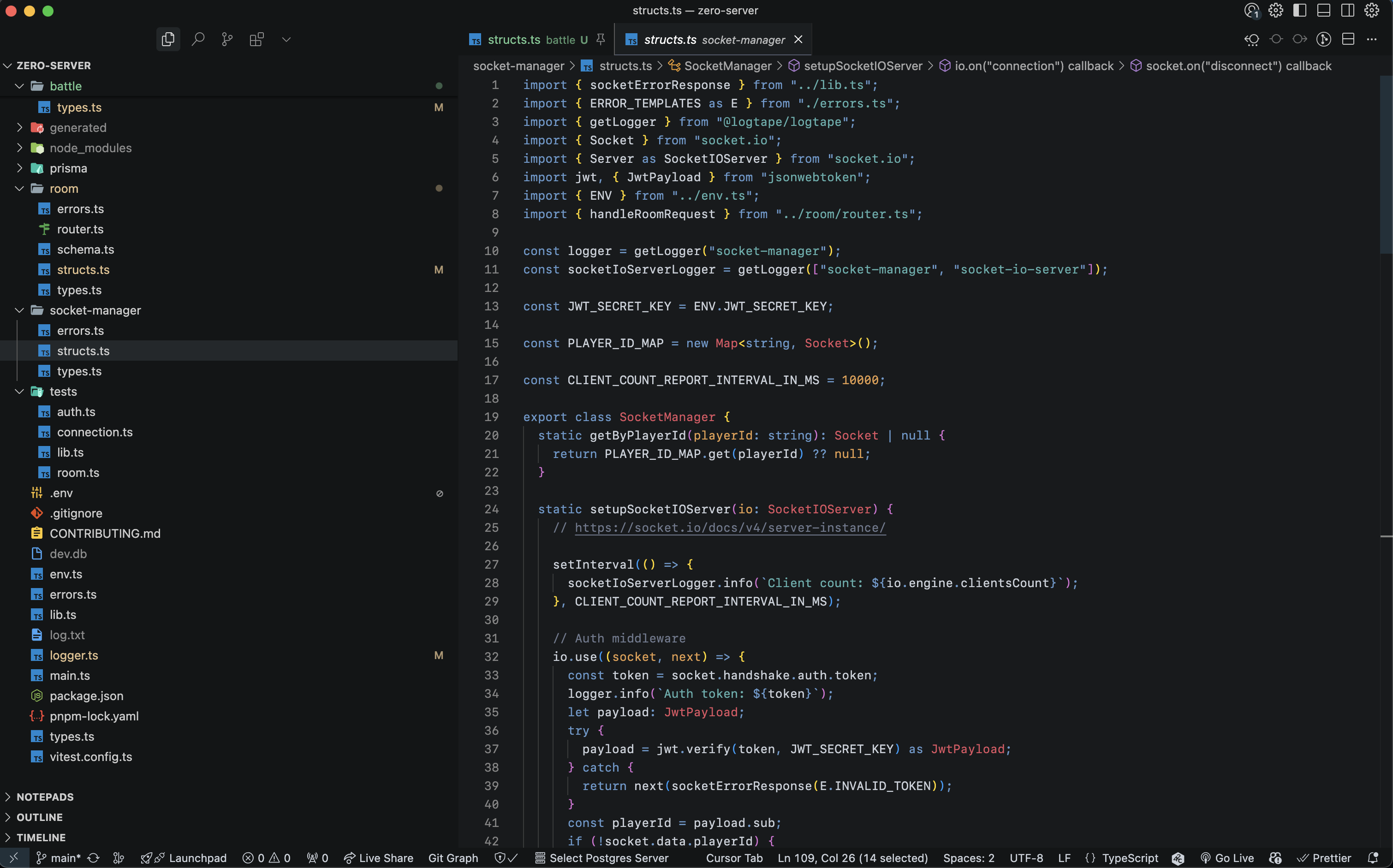Open the Search view magnifier icon
1393x868 pixels.
pos(198,39)
